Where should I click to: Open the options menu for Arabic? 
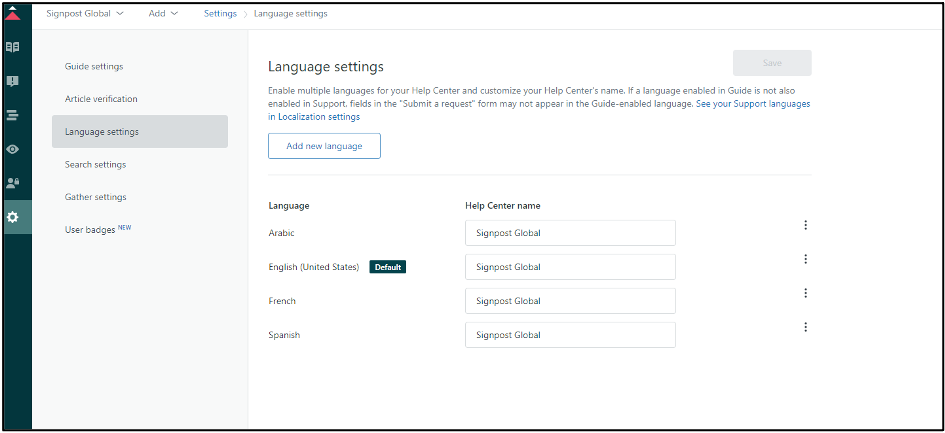[805, 225]
